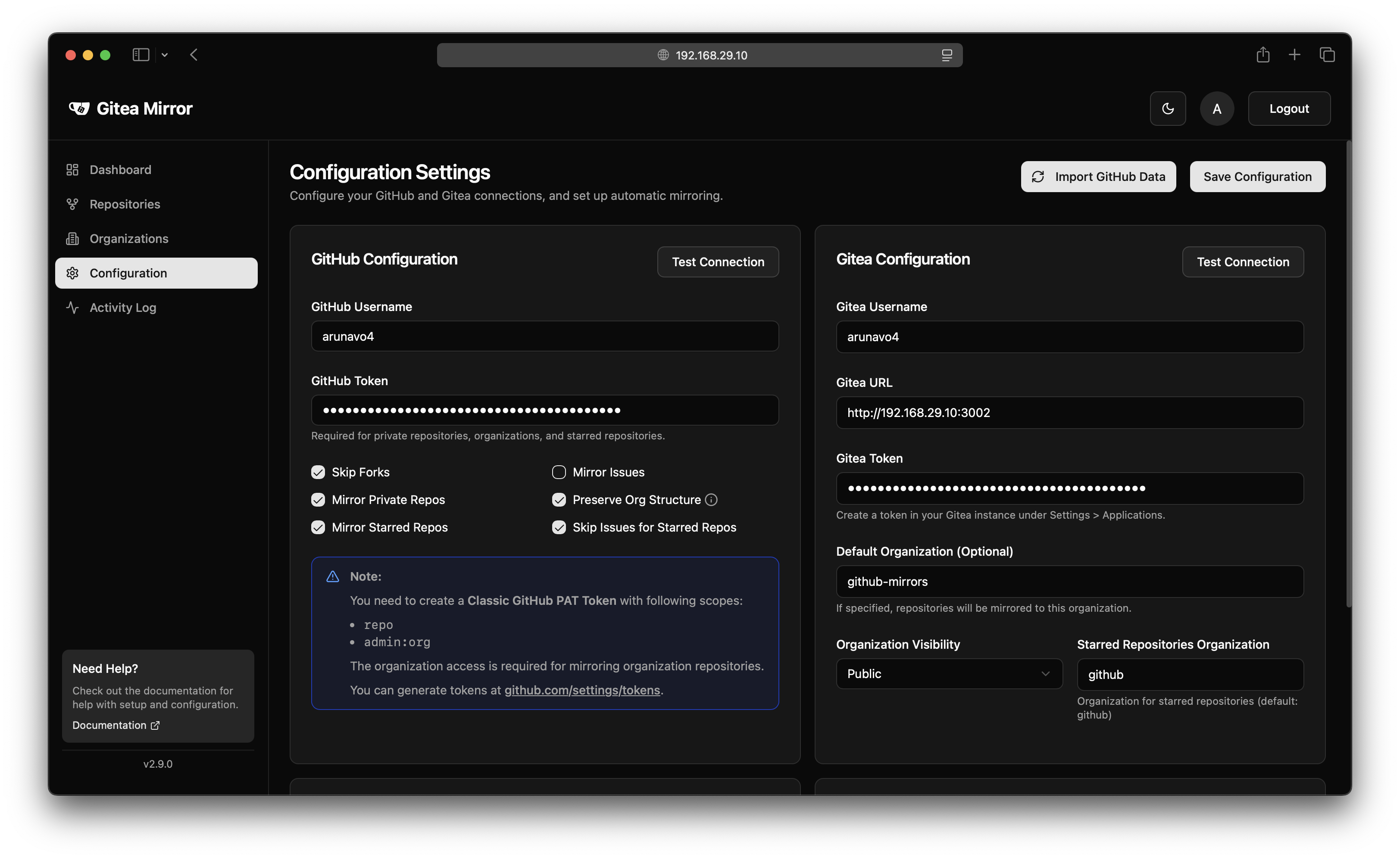Image resolution: width=1400 pixels, height=859 pixels.
Task: Click the user avatar 'A' icon
Action: click(1216, 109)
